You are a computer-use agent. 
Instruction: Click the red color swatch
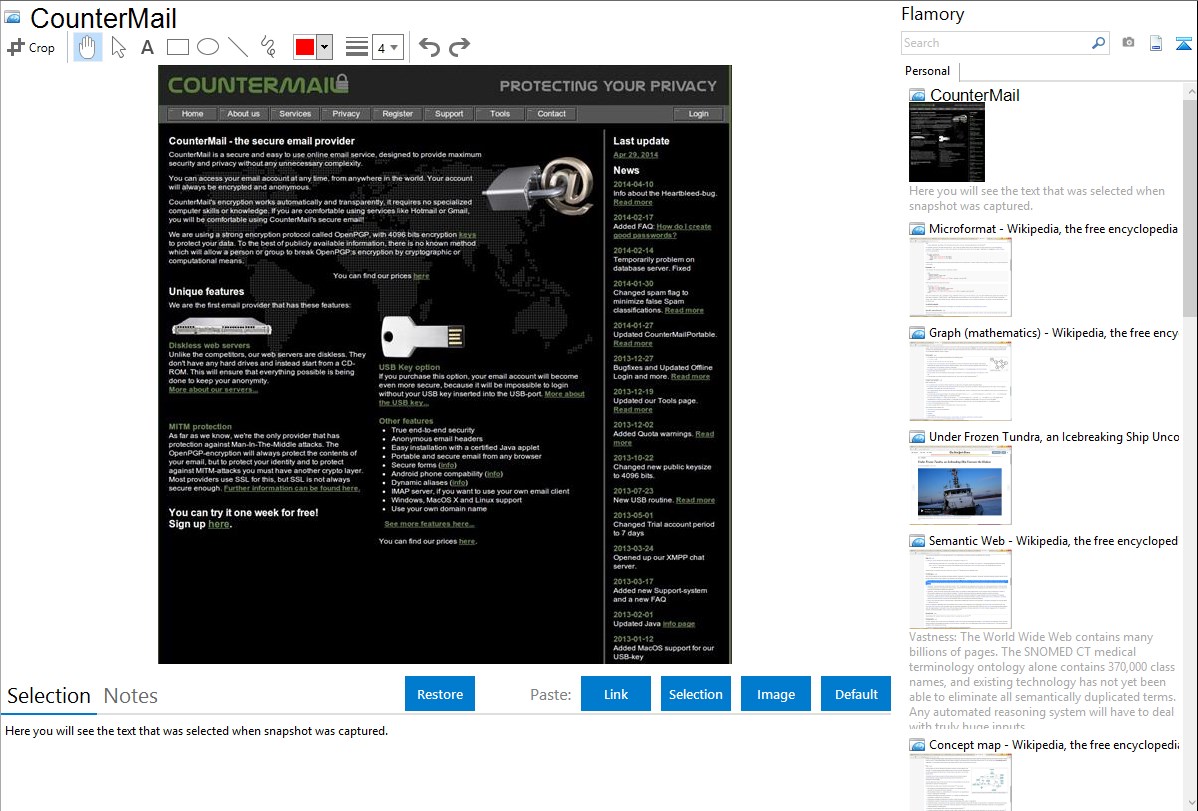click(x=305, y=47)
